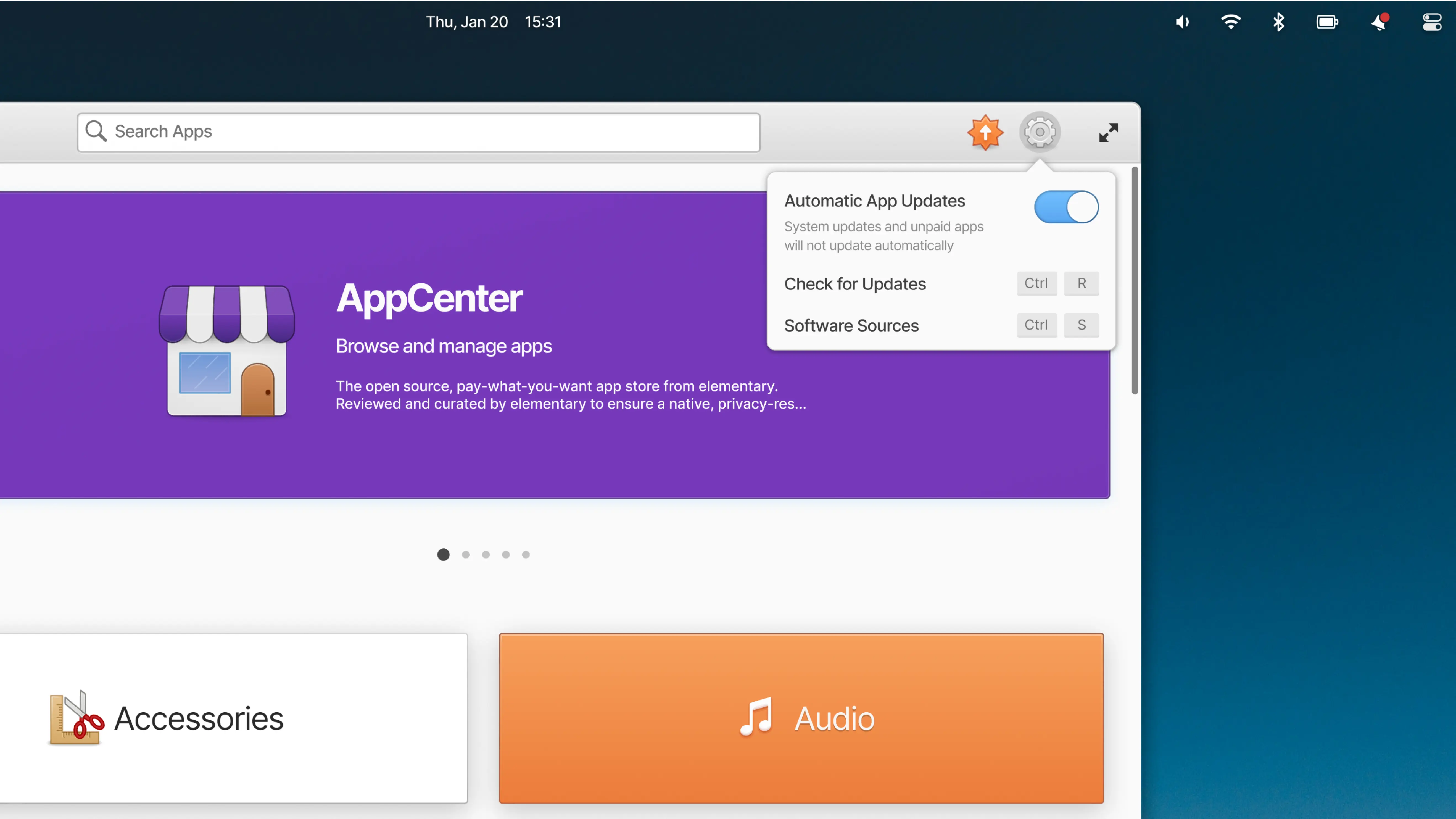Open the Bluetooth indicator
Screen dimensions: 1456x819
pyautogui.click(x=1278, y=22)
